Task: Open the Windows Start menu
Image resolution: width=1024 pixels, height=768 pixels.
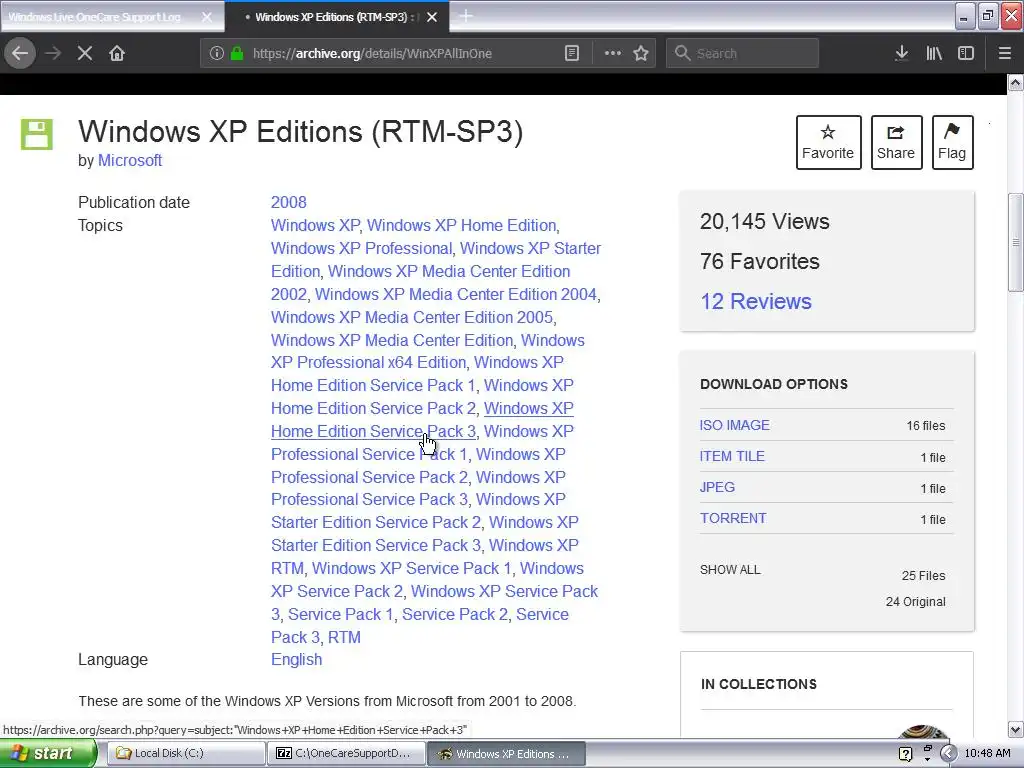Action: [47, 753]
